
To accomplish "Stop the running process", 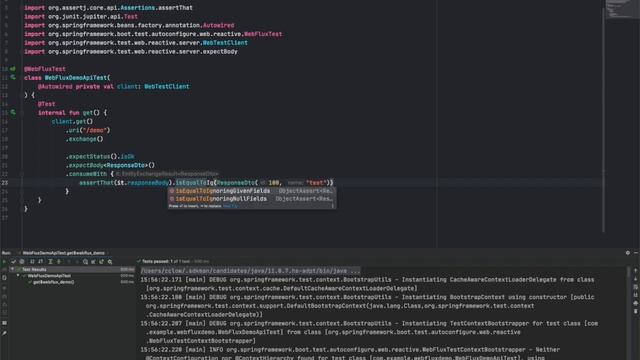I will 4,288.
